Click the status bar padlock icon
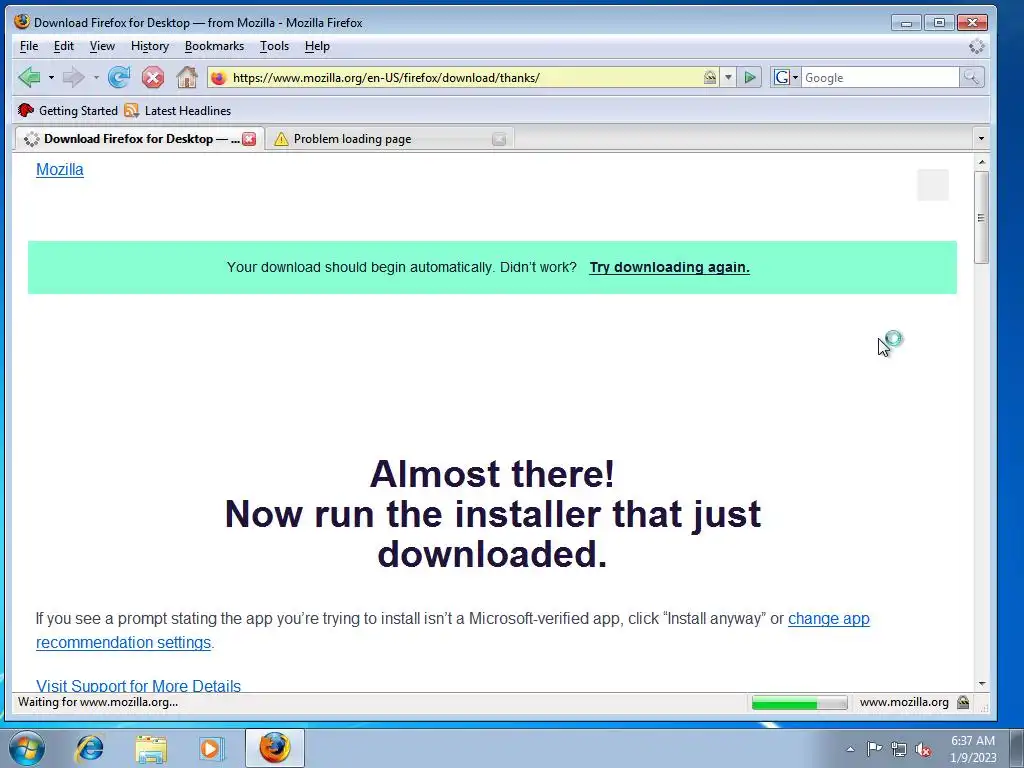 tap(963, 702)
